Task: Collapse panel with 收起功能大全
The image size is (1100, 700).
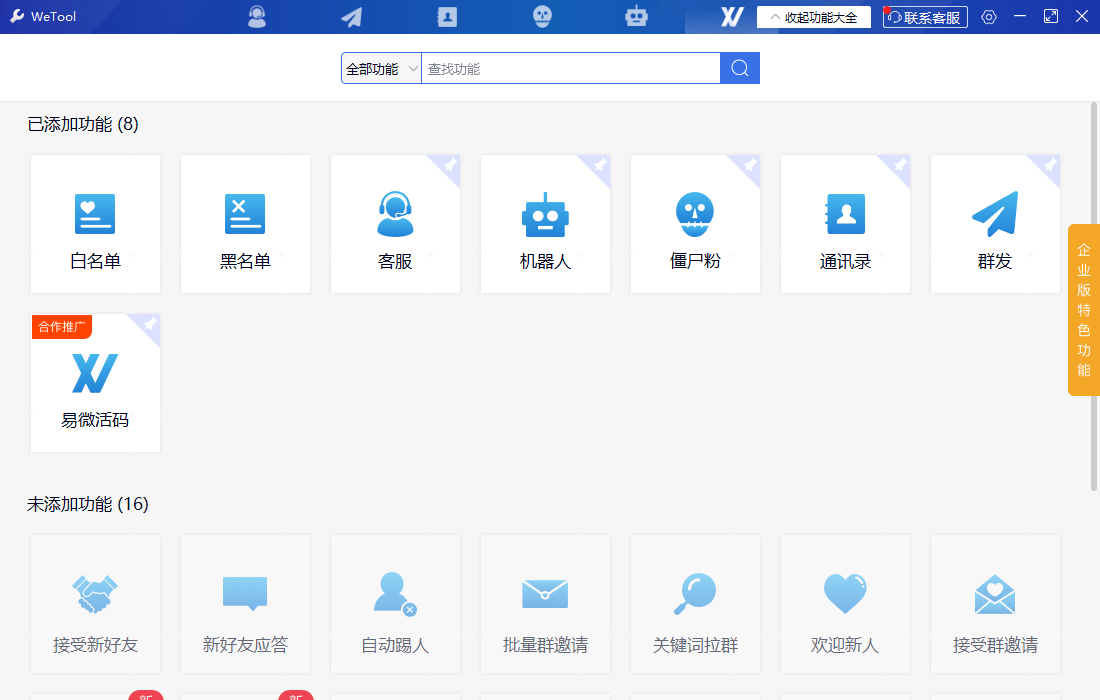Action: [x=813, y=17]
